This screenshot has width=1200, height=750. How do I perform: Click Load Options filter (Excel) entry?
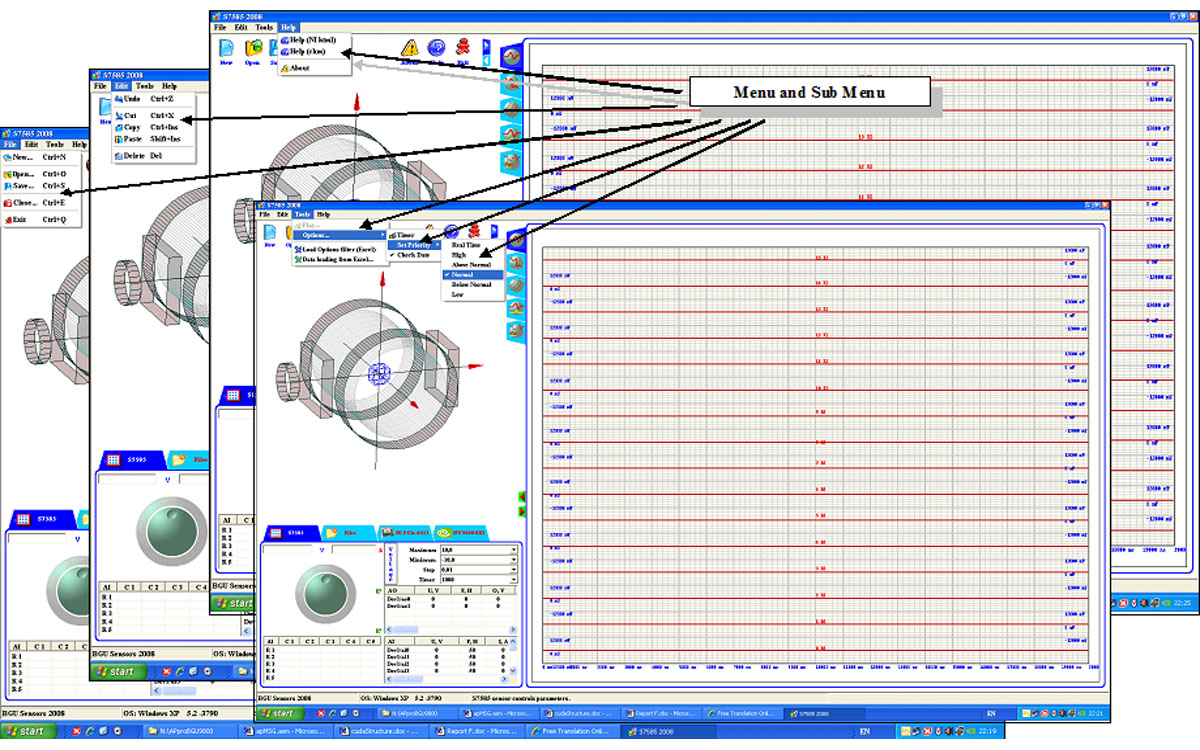coord(338,248)
